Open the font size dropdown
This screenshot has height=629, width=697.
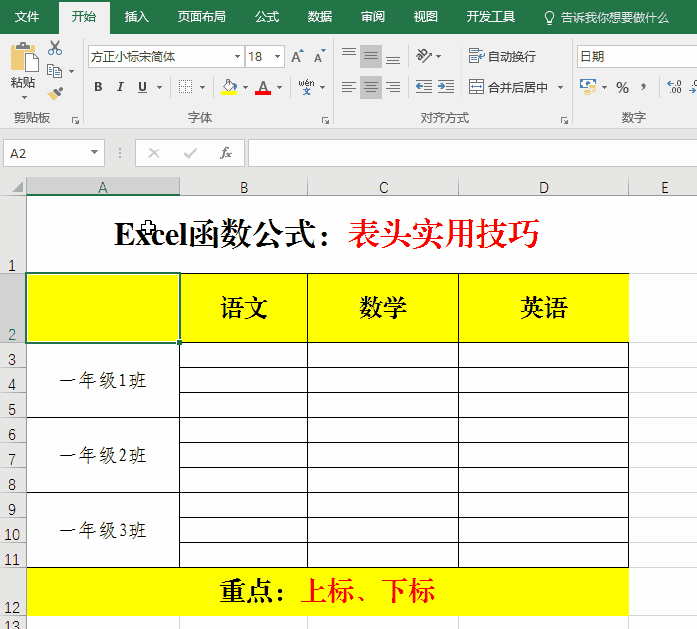point(277,56)
